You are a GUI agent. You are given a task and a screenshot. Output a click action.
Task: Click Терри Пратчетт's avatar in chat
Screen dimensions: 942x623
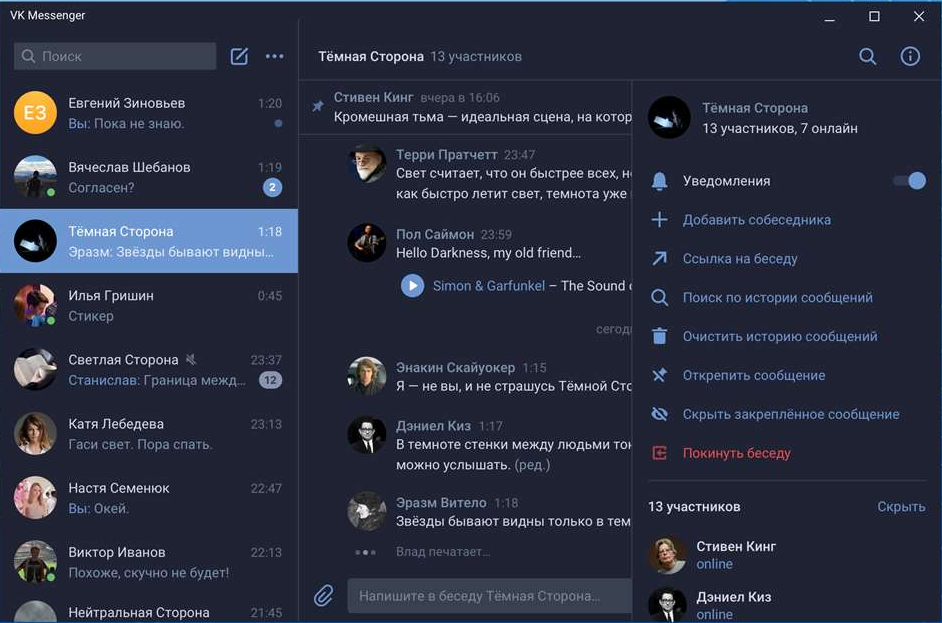point(367,163)
